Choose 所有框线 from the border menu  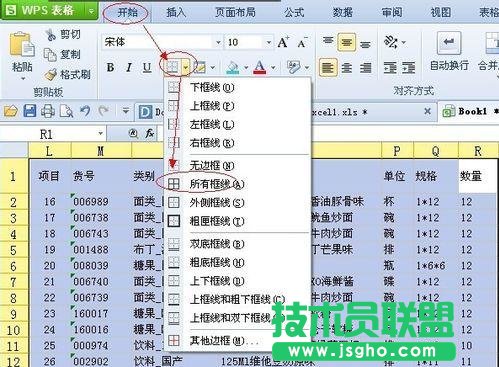(238, 184)
